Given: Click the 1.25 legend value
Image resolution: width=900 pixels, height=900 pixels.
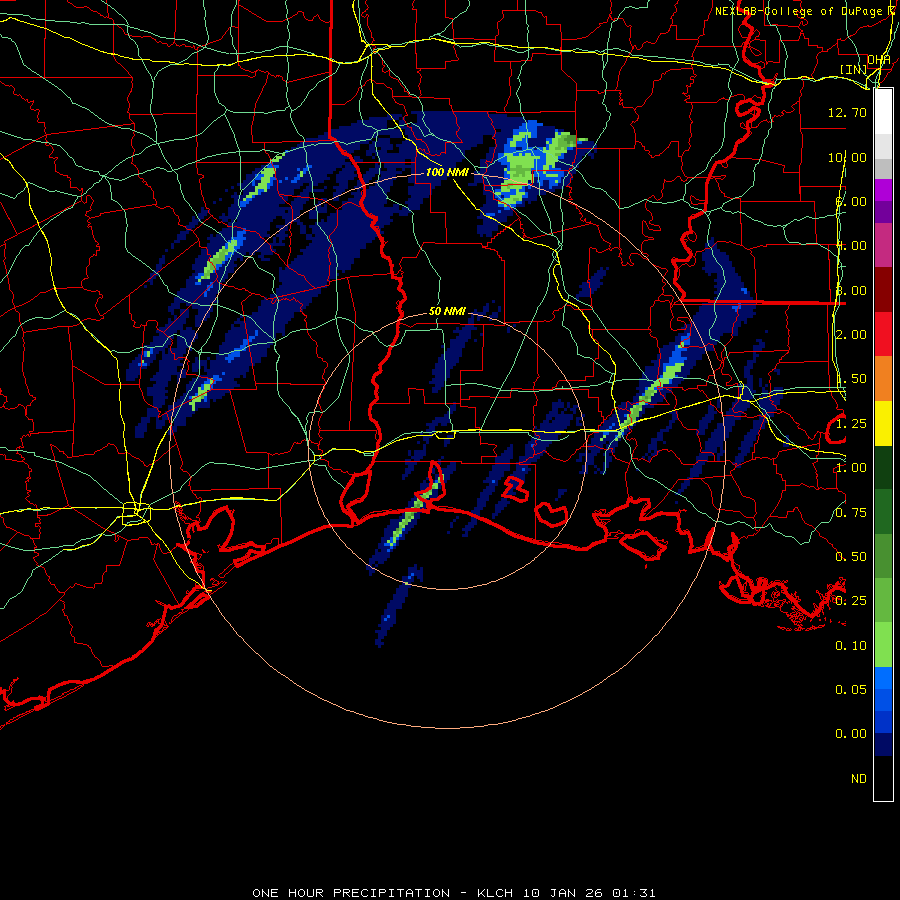Looking at the screenshot, I should tap(851, 424).
